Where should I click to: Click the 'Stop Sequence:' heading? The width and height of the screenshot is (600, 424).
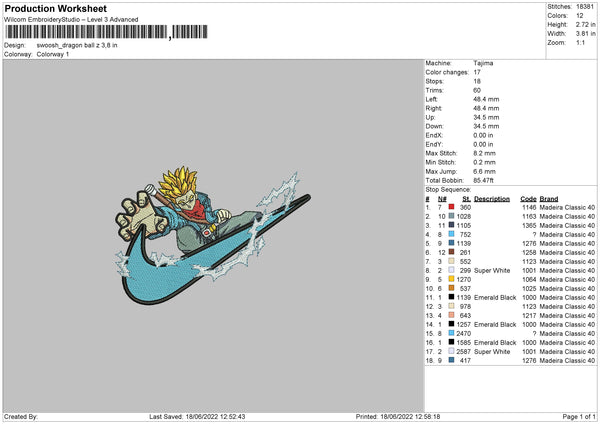[x=448, y=189]
